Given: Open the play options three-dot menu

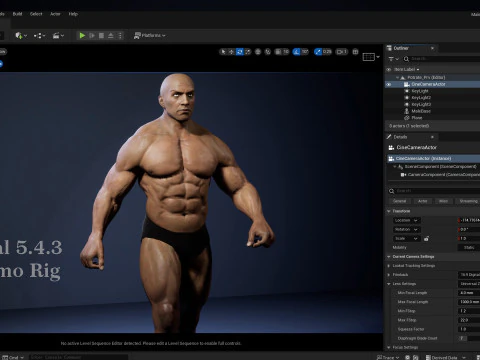Looking at the screenshot, I should click(x=120, y=35).
